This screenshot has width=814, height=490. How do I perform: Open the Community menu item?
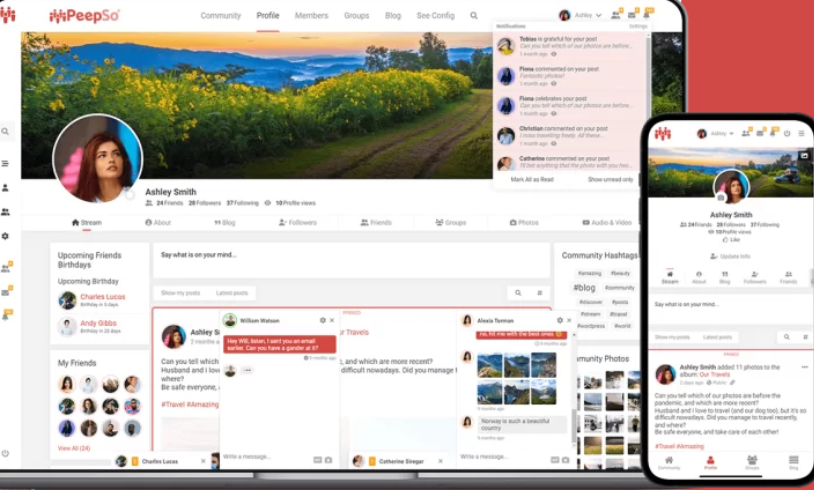221,16
